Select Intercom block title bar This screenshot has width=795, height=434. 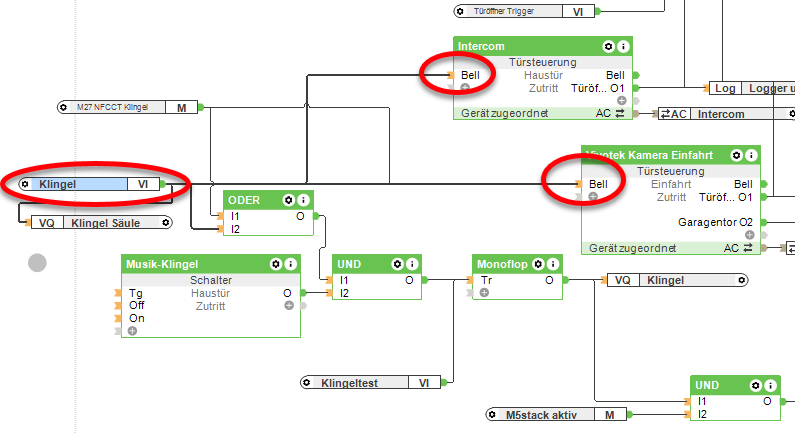coord(543,47)
